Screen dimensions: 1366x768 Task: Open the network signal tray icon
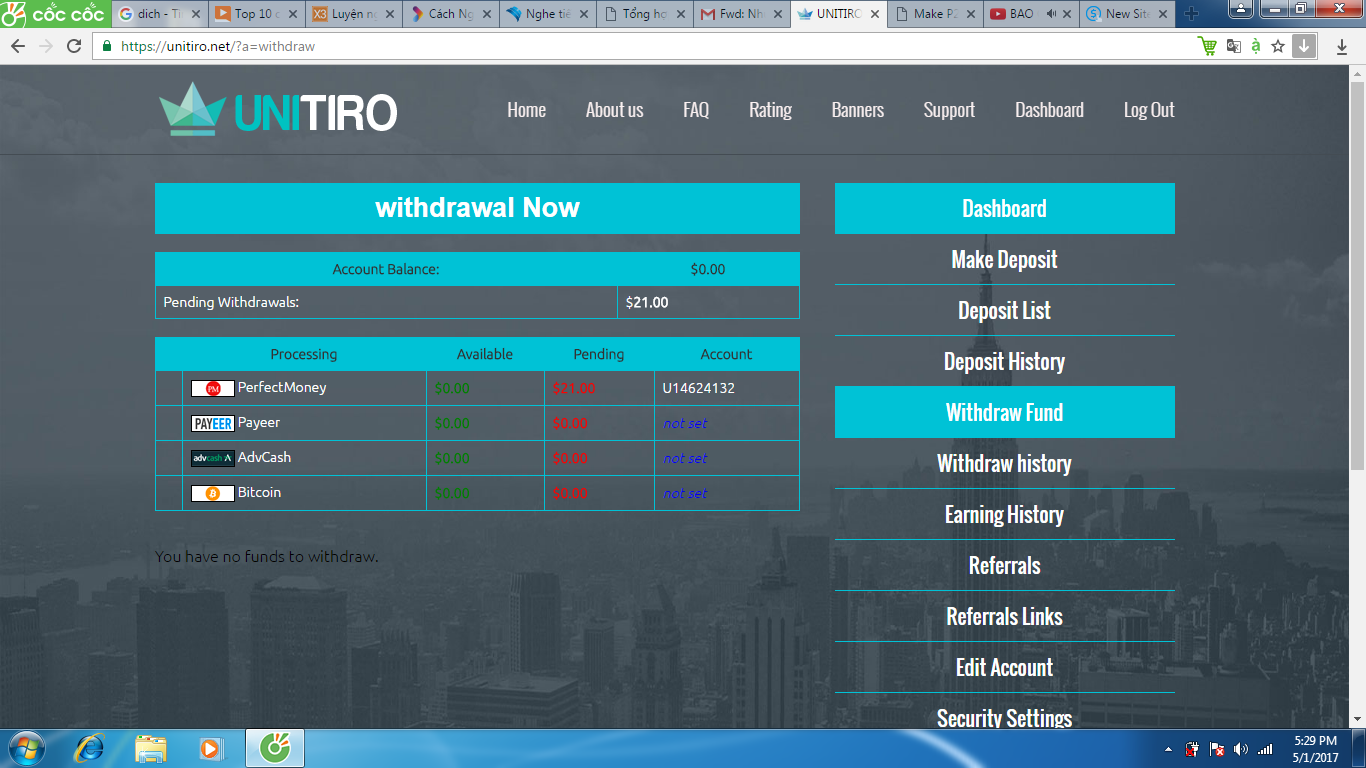click(1265, 749)
